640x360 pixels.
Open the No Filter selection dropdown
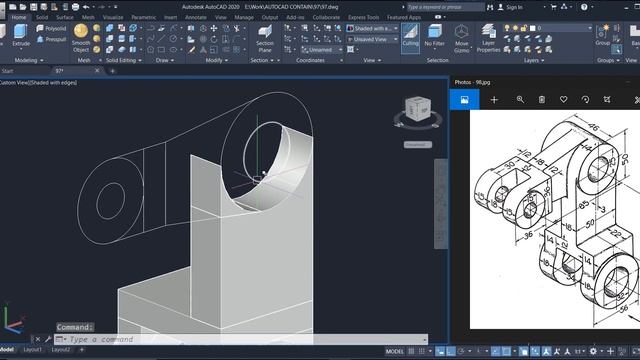click(434, 38)
